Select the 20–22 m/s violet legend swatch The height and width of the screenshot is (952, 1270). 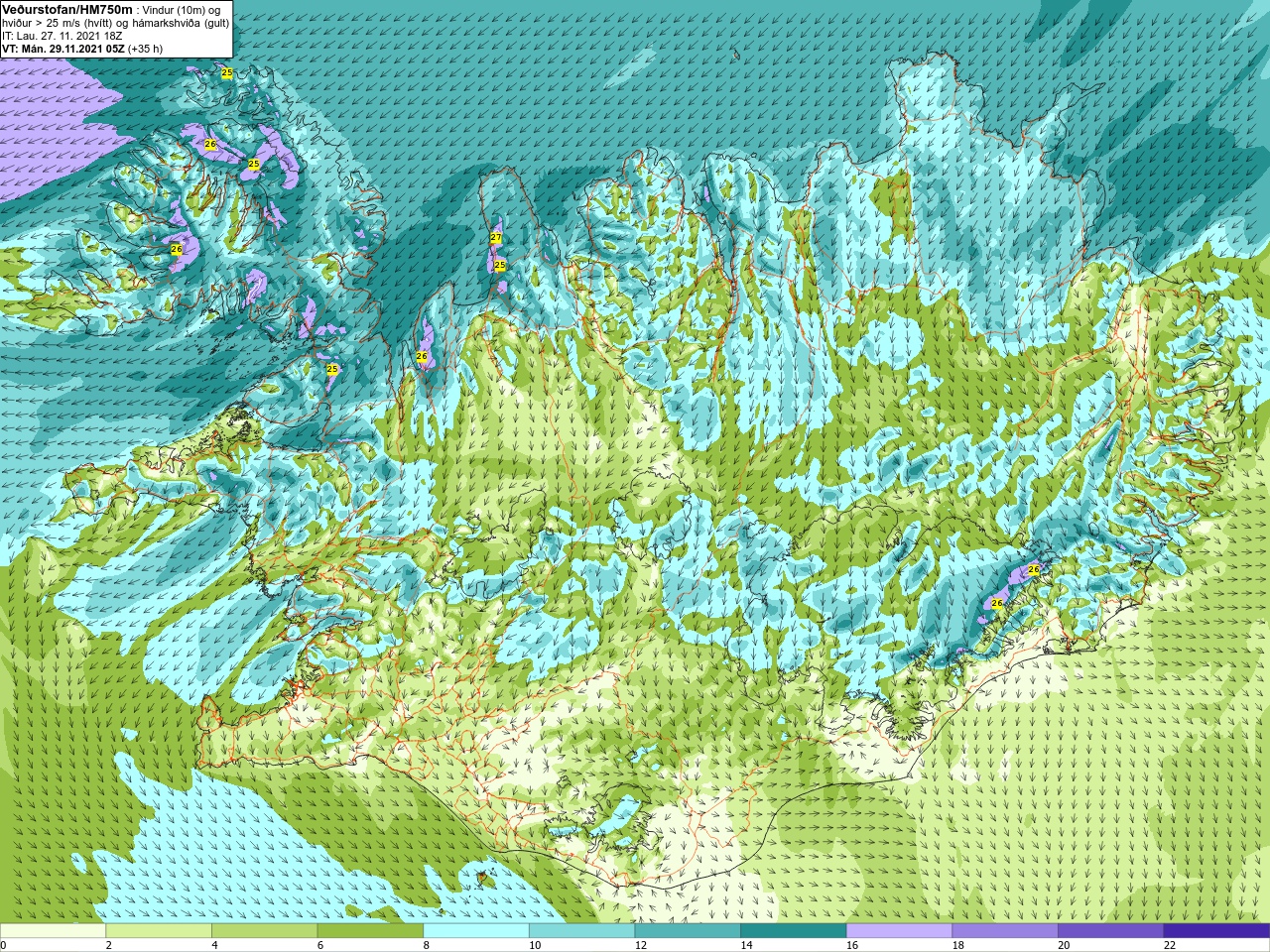pos(1111,931)
